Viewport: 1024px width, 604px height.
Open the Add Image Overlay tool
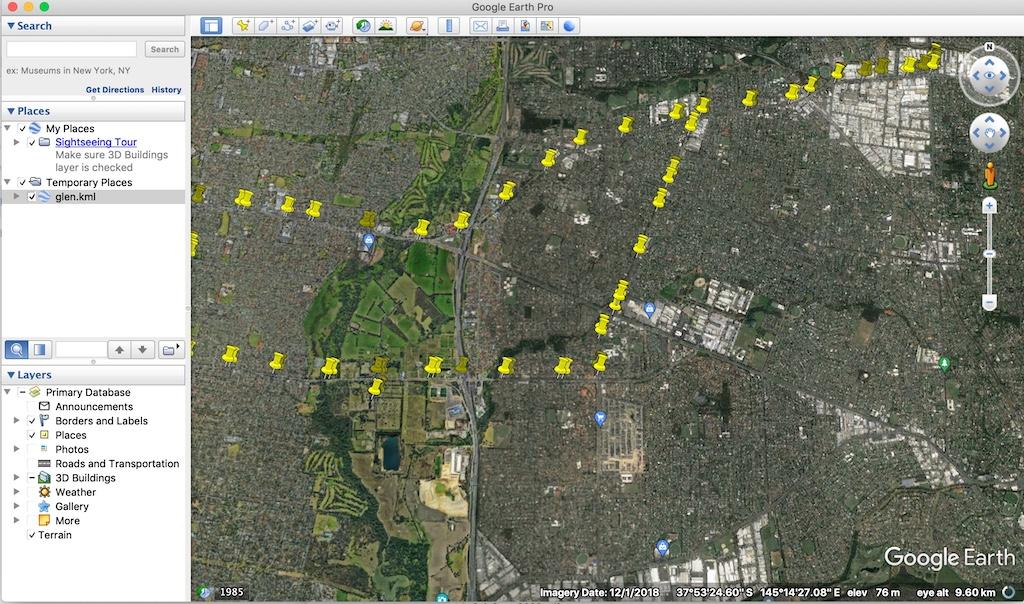click(x=309, y=25)
